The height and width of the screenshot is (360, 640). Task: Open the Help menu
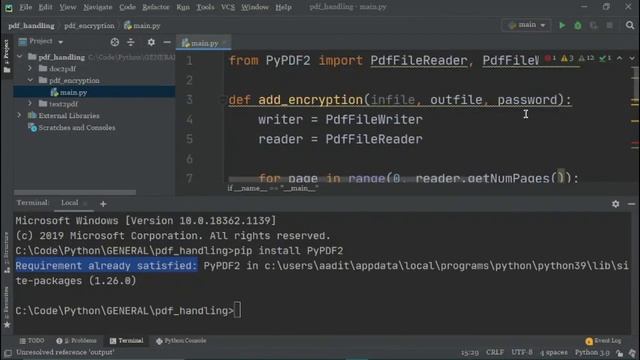click(283, 7)
